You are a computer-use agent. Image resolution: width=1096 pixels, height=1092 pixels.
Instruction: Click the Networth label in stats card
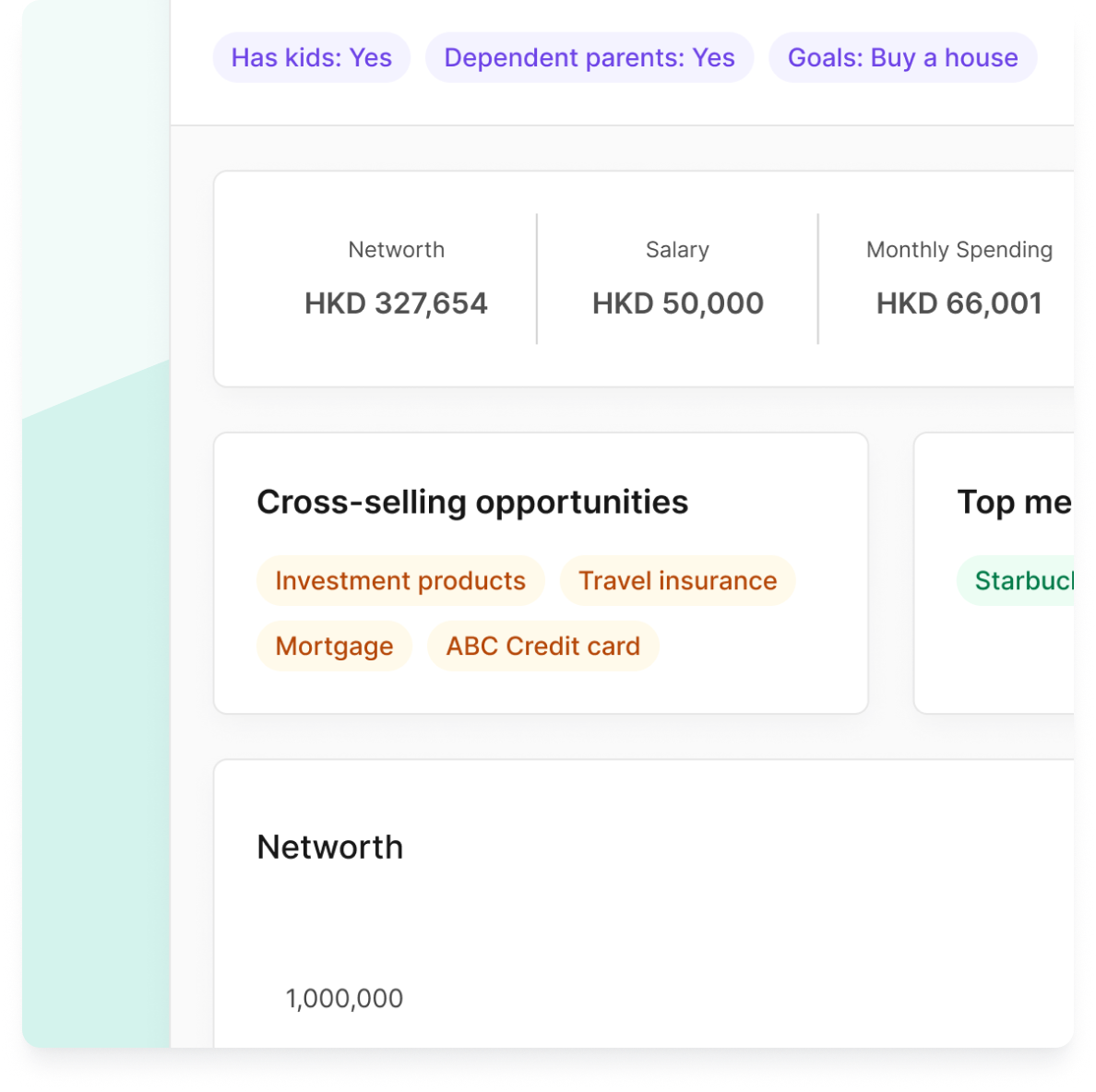click(397, 250)
